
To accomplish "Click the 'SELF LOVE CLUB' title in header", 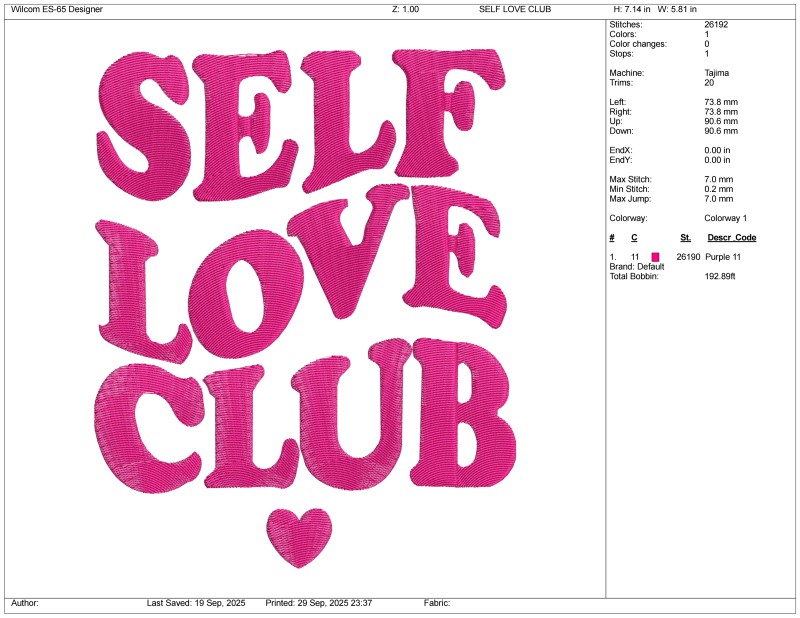I will [515, 9].
